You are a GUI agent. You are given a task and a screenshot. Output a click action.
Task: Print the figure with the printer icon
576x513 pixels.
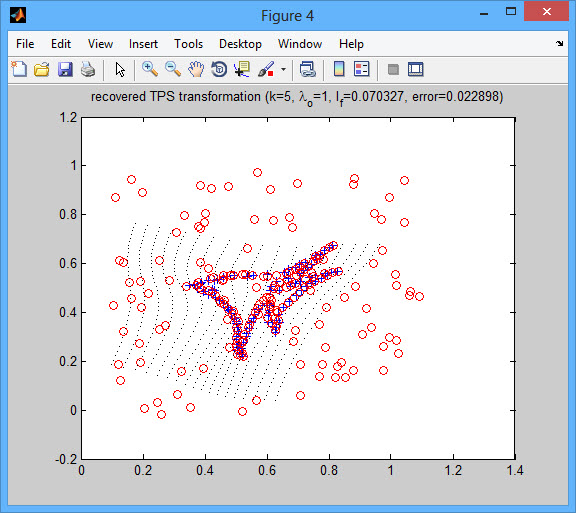tap(88, 69)
